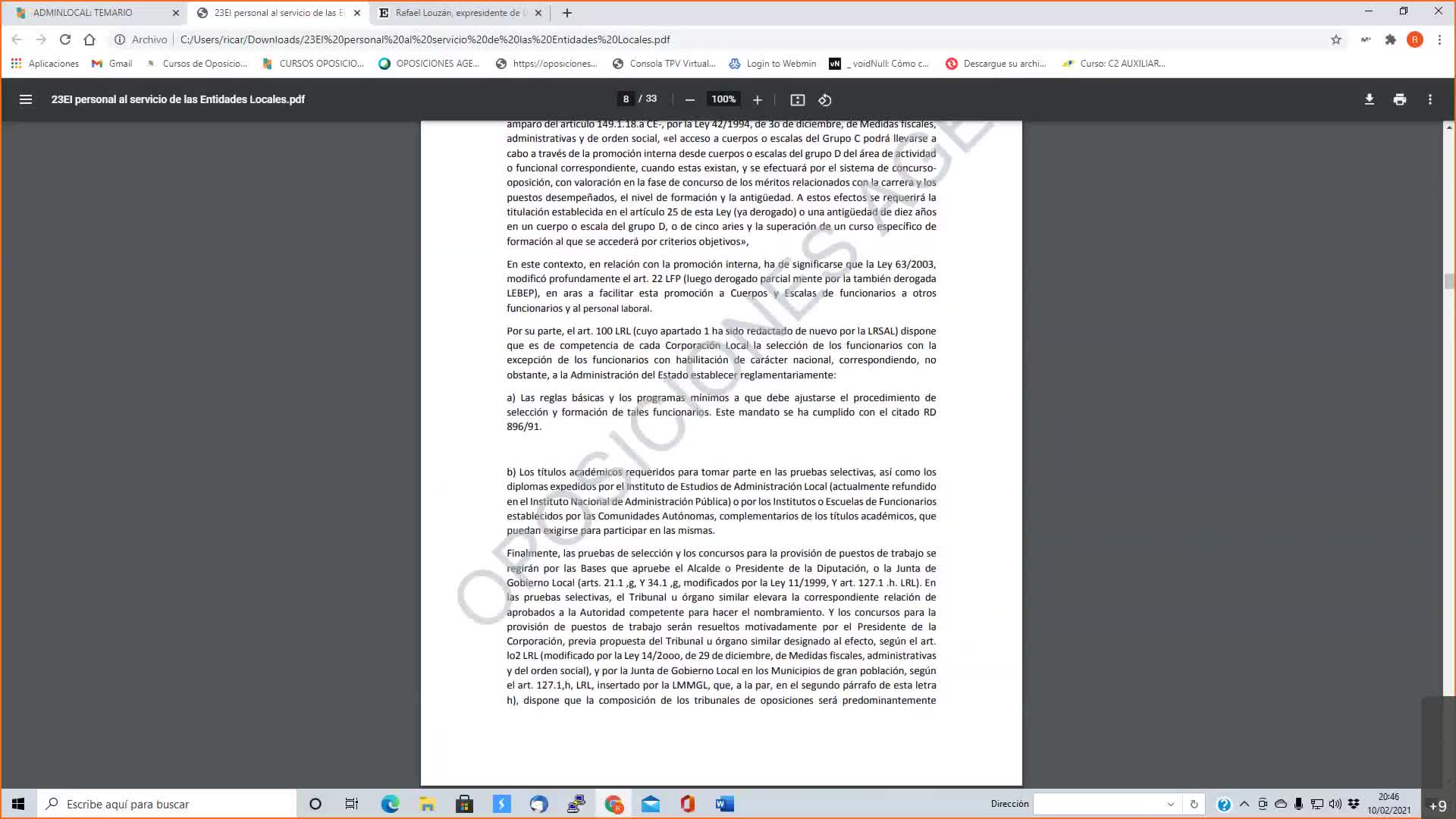1456x819 pixels.
Task: Close the ADMINLOCAL: TEMARIO tab
Action: (176, 13)
